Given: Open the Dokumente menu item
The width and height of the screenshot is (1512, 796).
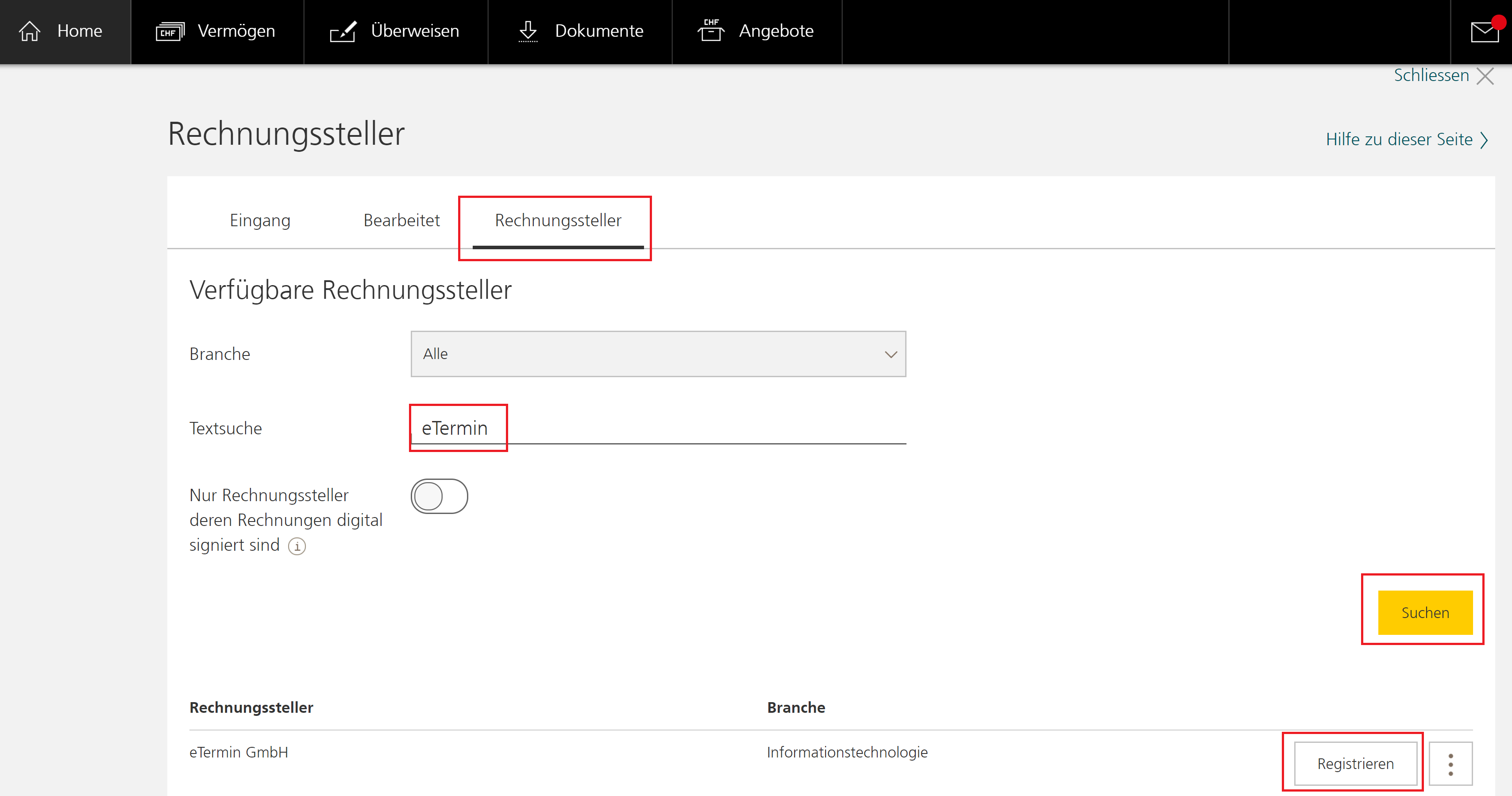Looking at the screenshot, I should tap(580, 32).
